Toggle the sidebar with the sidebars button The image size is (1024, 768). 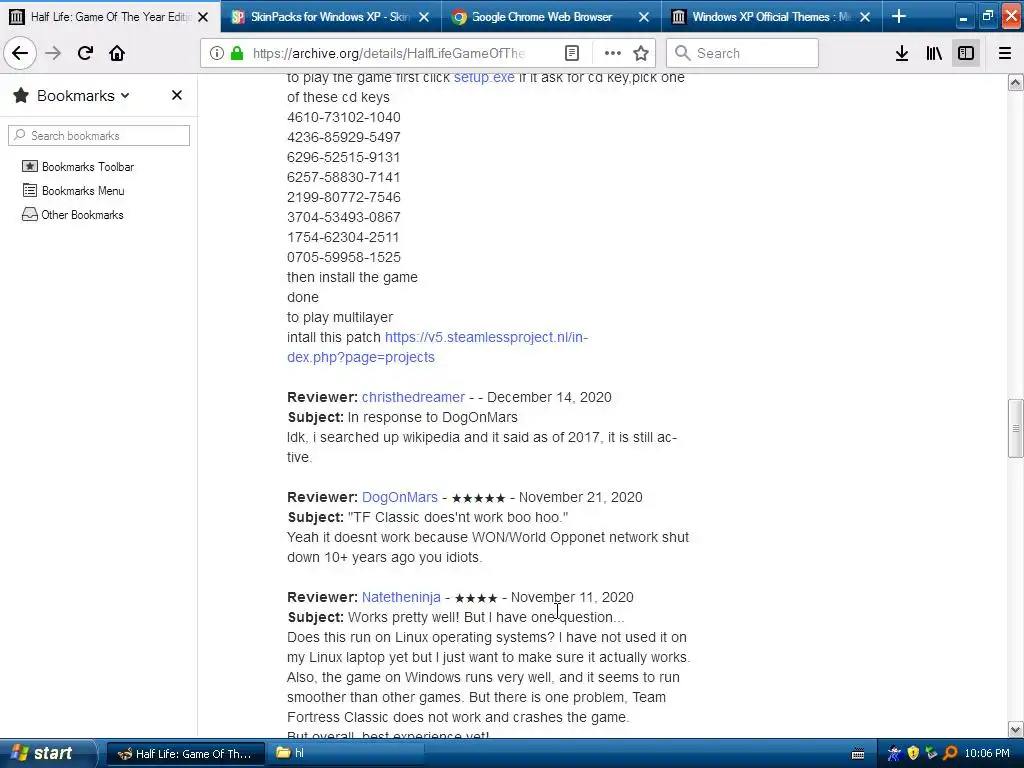click(966, 53)
